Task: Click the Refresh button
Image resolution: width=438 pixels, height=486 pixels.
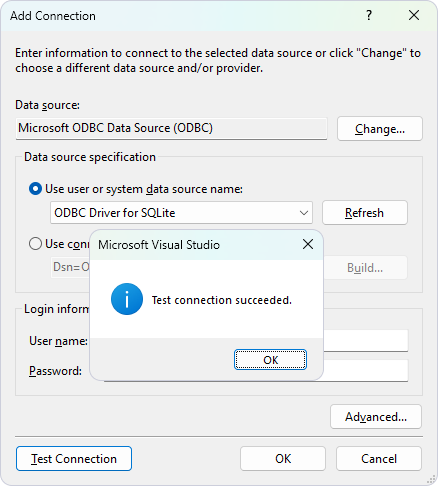Action: [365, 213]
